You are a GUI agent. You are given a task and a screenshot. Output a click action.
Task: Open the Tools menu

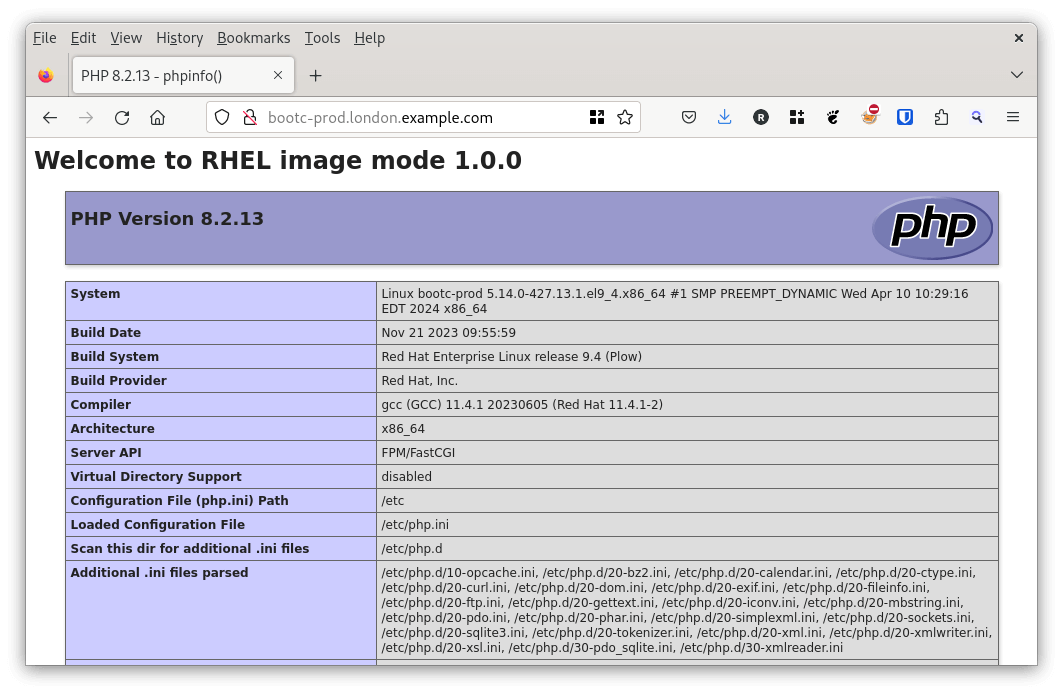click(322, 38)
